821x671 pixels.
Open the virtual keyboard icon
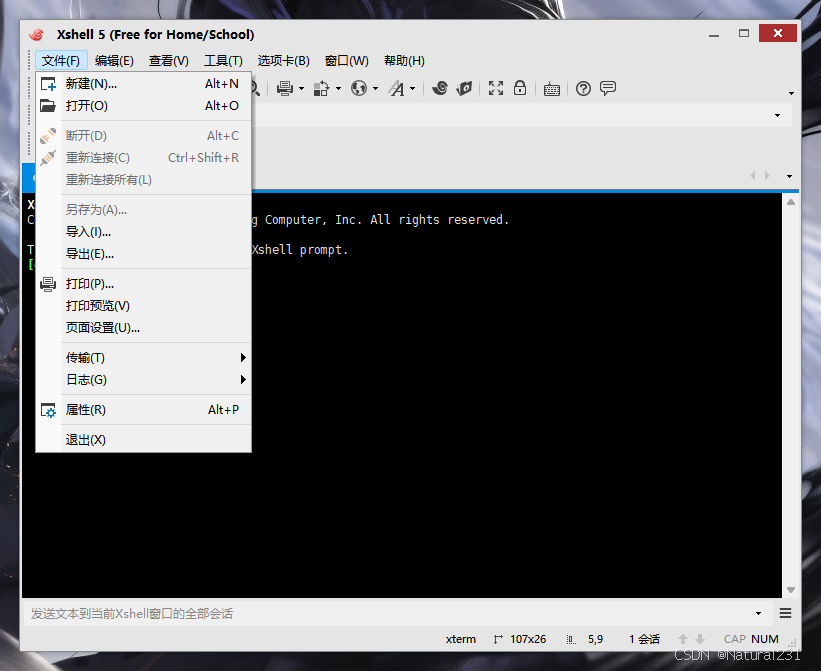(x=552, y=89)
